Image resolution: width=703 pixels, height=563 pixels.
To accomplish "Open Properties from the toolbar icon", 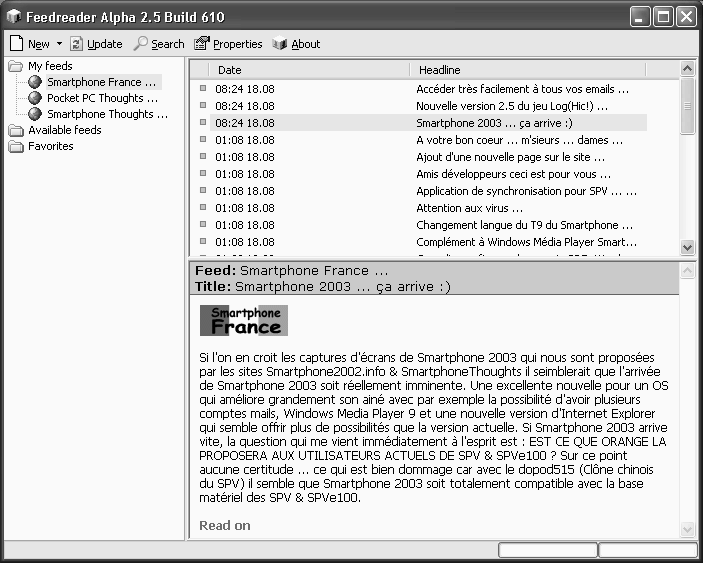I will click(202, 43).
